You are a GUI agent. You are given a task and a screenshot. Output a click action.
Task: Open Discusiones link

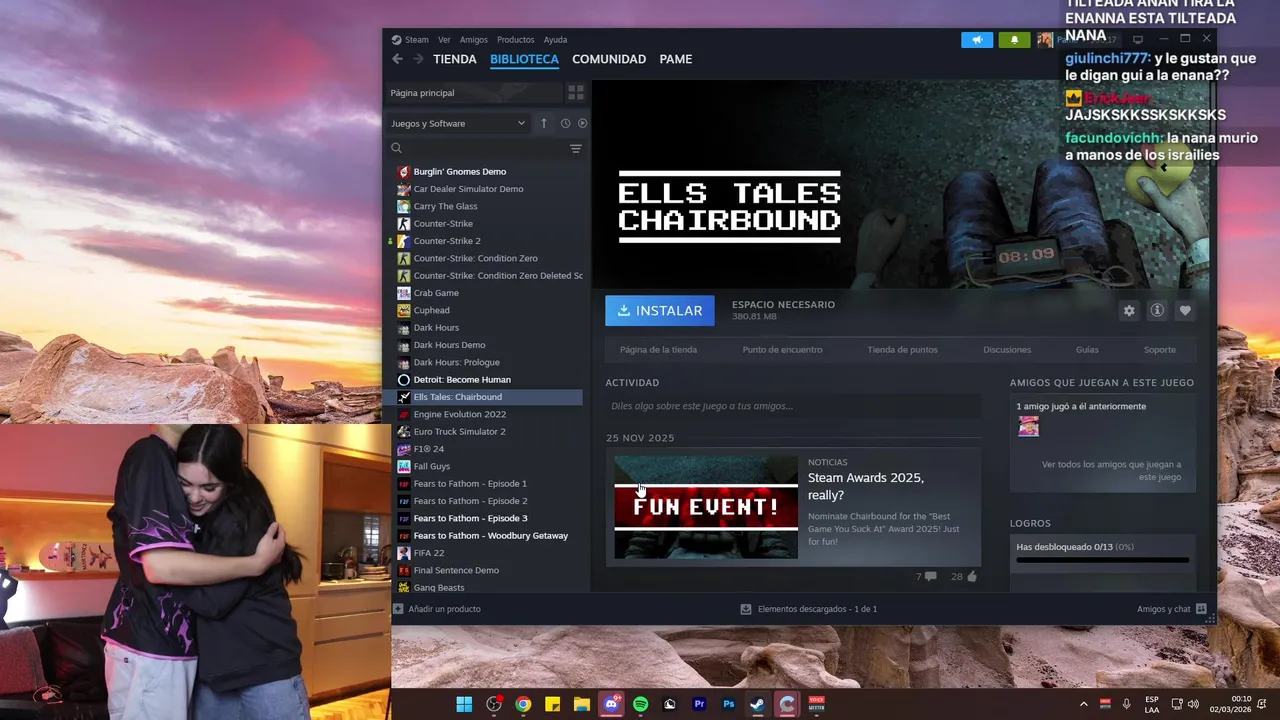point(1007,350)
